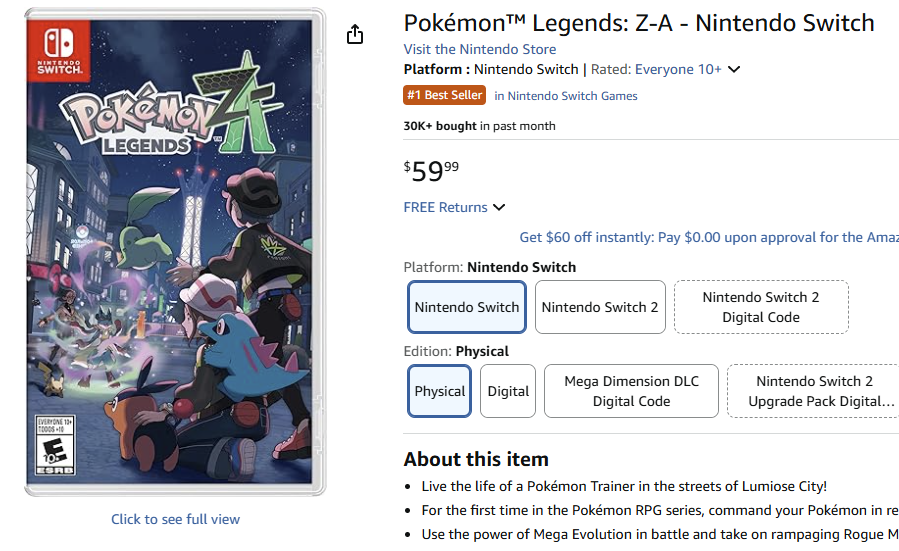This screenshot has width=899, height=551.
Task: Click the share icon beside product image
Action: (355, 35)
